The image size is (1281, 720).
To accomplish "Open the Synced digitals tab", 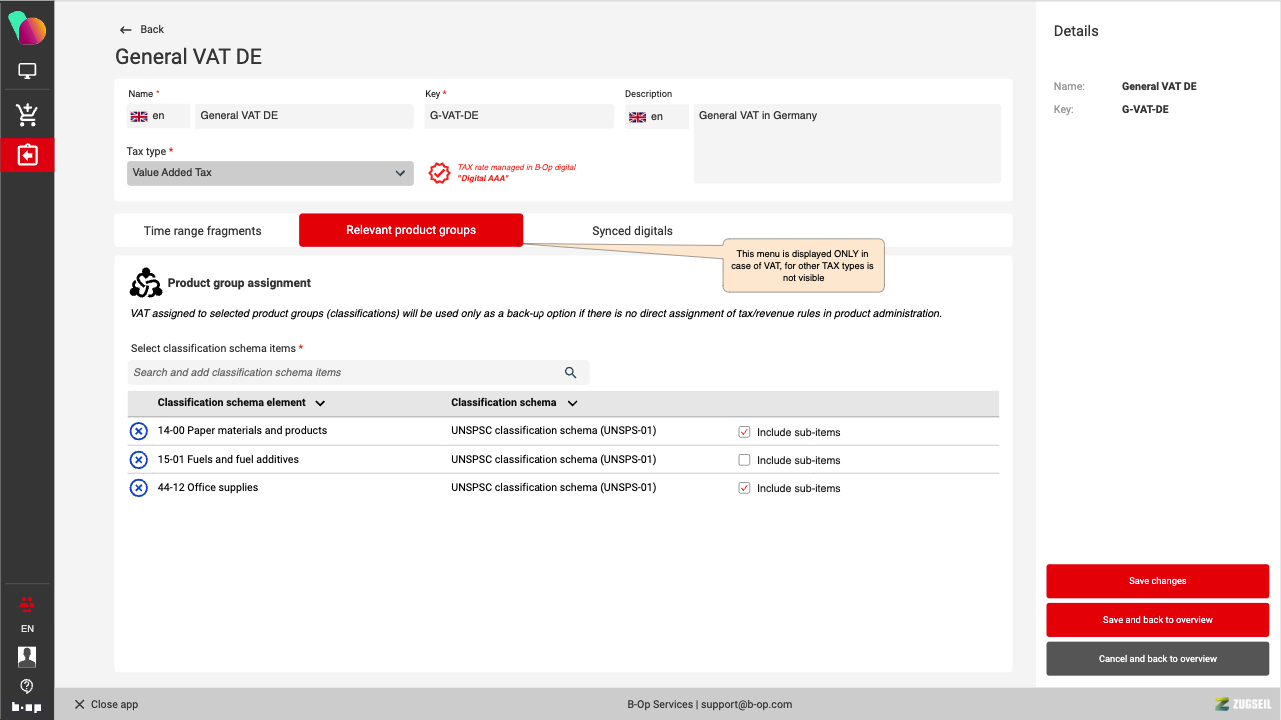I will 632,231.
